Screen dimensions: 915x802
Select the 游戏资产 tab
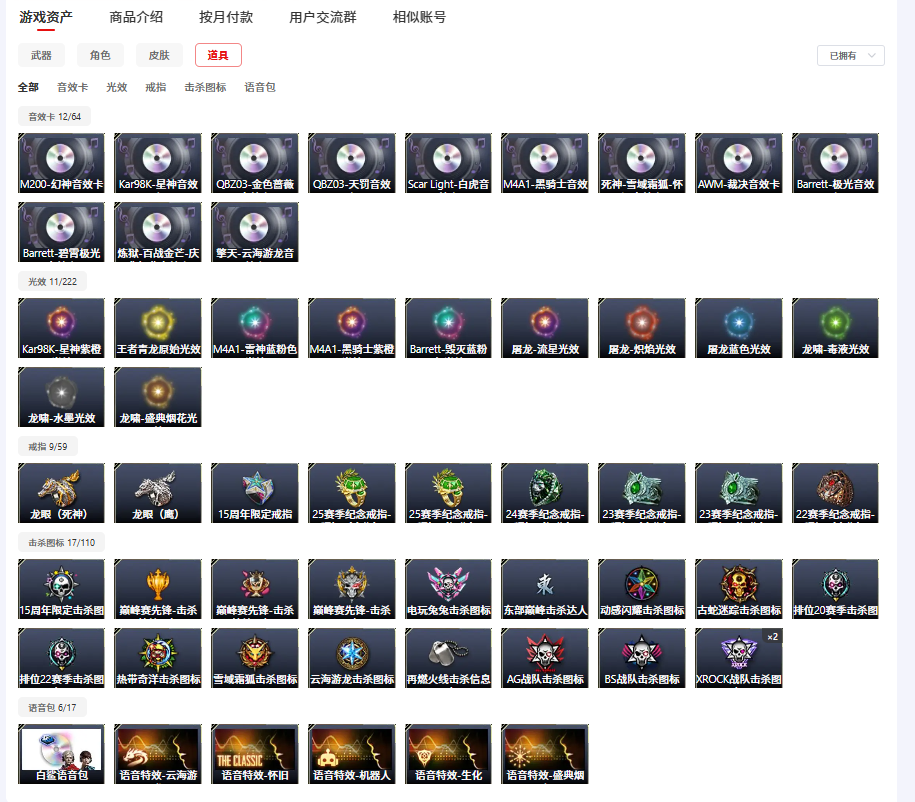point(46,18)
